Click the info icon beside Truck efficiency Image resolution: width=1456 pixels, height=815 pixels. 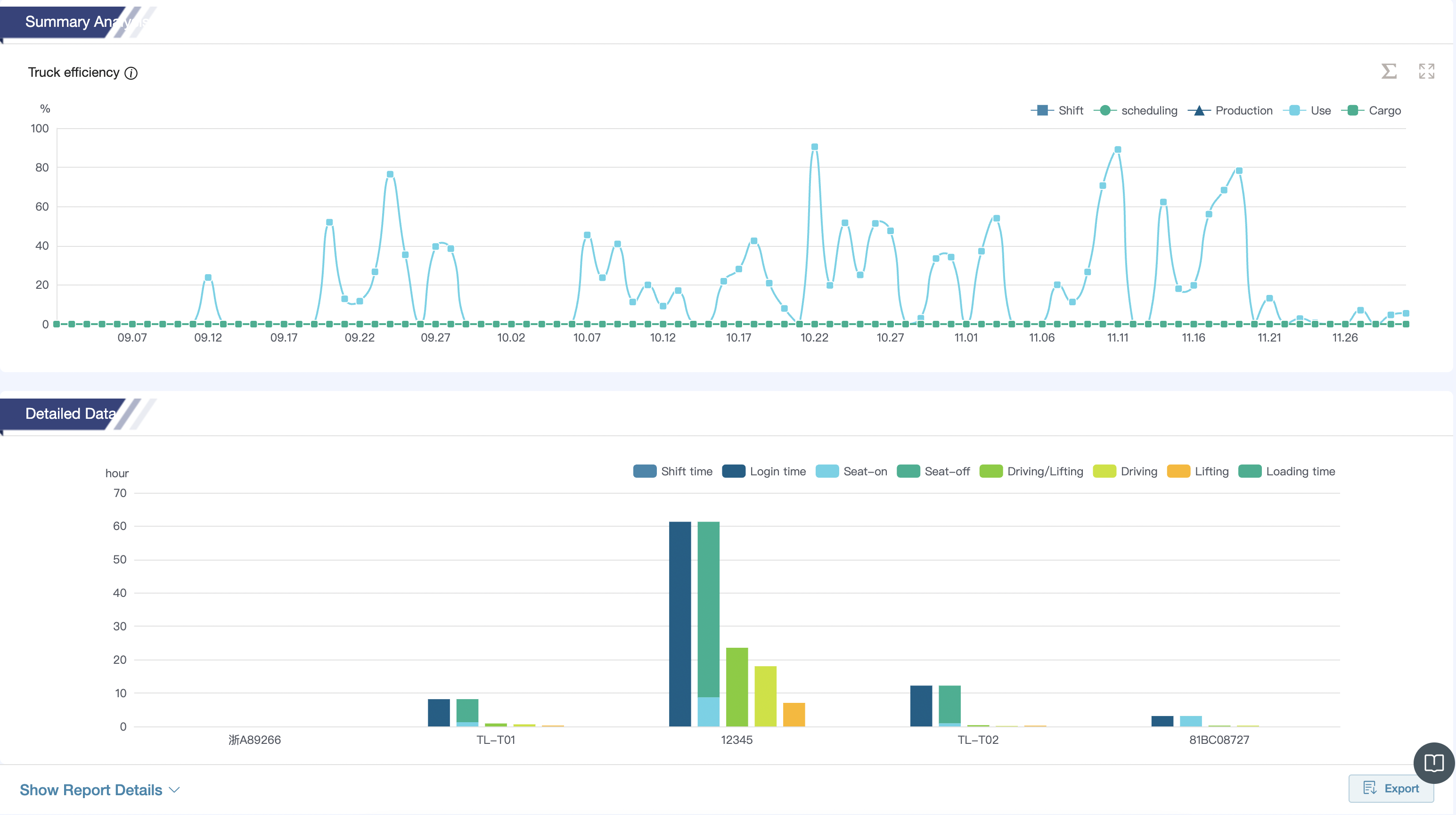pos(131,73)
